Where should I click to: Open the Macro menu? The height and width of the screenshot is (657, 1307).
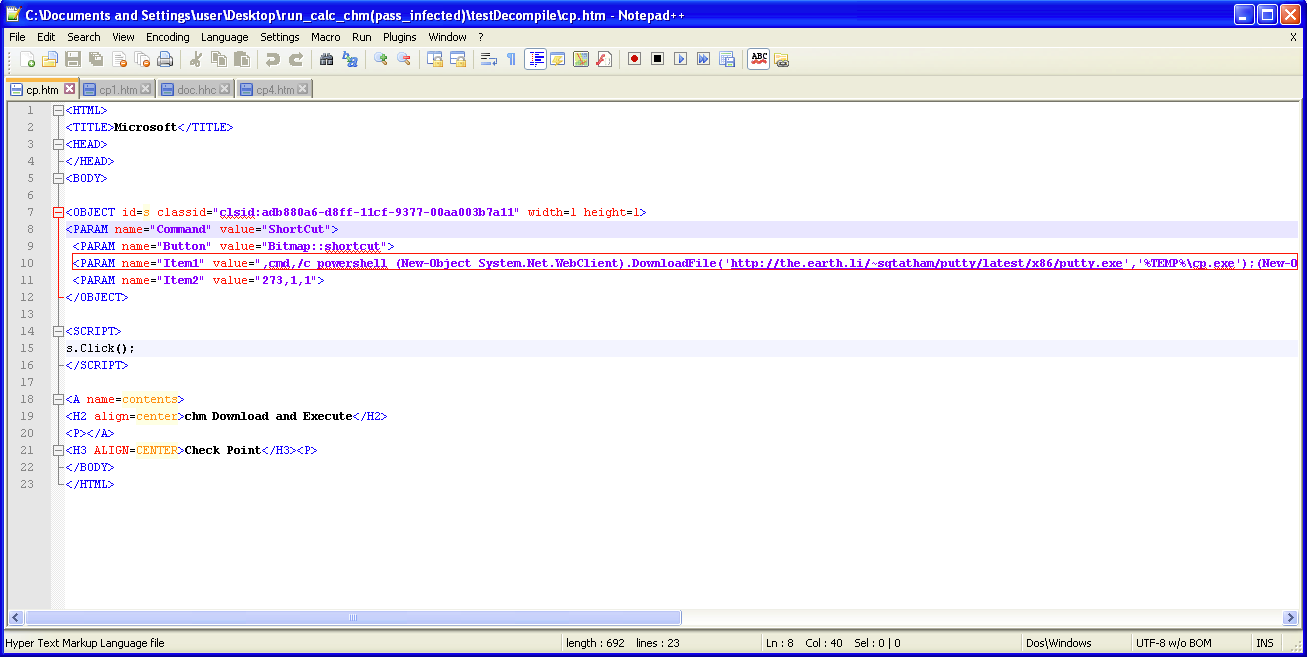(x=326, y=37)
